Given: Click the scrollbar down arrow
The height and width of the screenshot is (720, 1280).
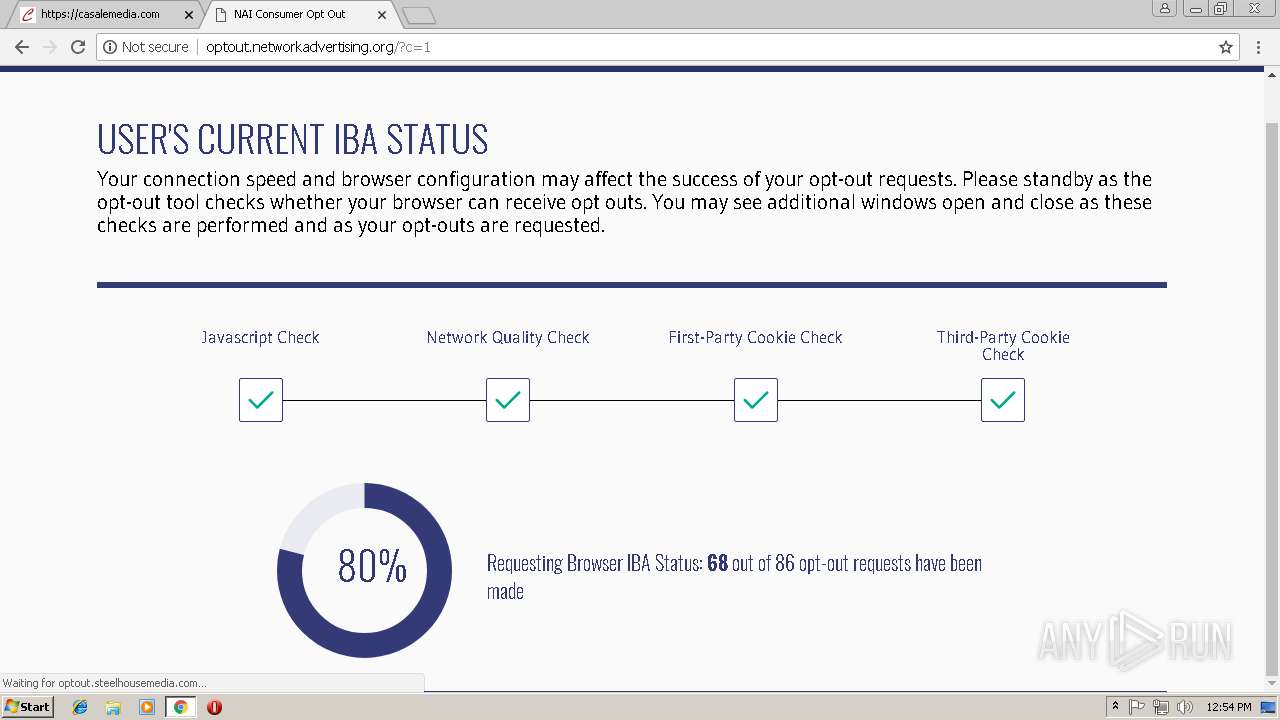Looking at the screenshot, I should tap(1272, 684).
